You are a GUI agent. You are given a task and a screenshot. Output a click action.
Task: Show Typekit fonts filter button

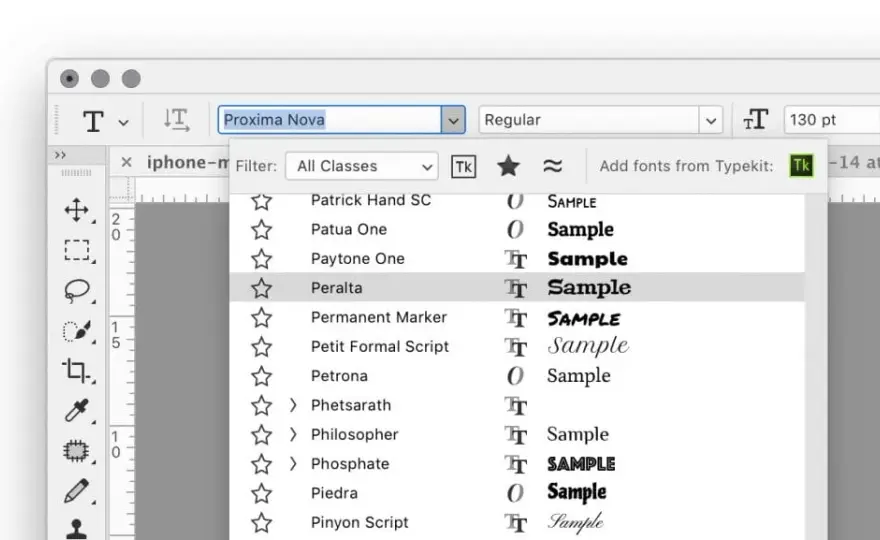(464, 167)
